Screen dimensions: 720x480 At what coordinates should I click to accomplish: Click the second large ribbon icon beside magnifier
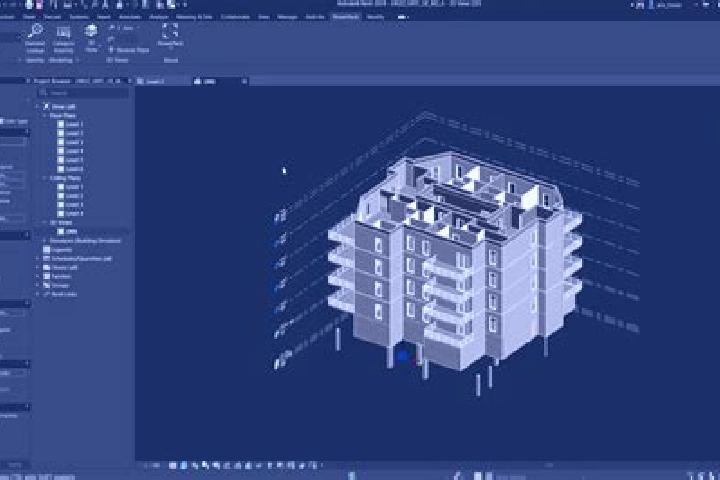63,31
